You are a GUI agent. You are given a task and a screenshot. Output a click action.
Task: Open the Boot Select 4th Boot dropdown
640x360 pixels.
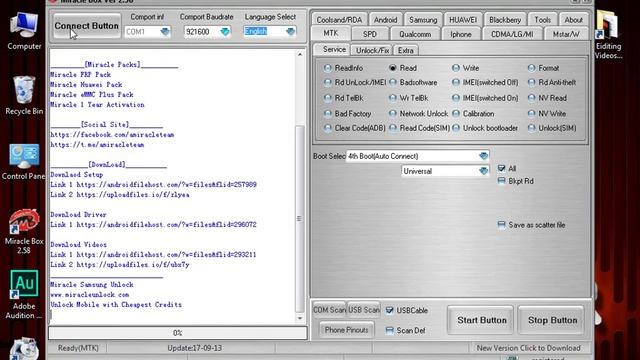(x=483, y=156)
